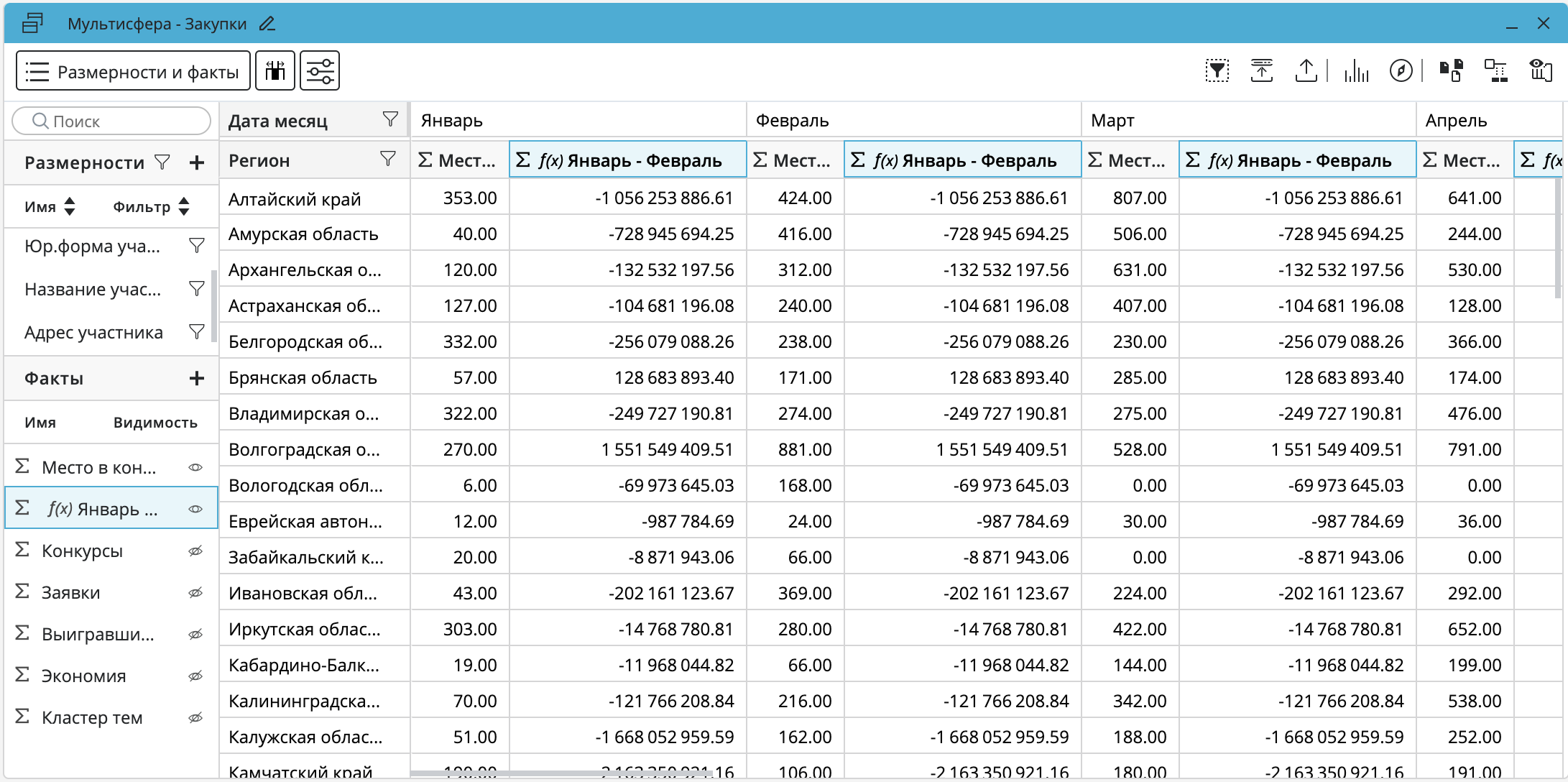Click the upload arrow export icon
The width and height of the screenshot is (1568, 782).
pos(1306,70)
